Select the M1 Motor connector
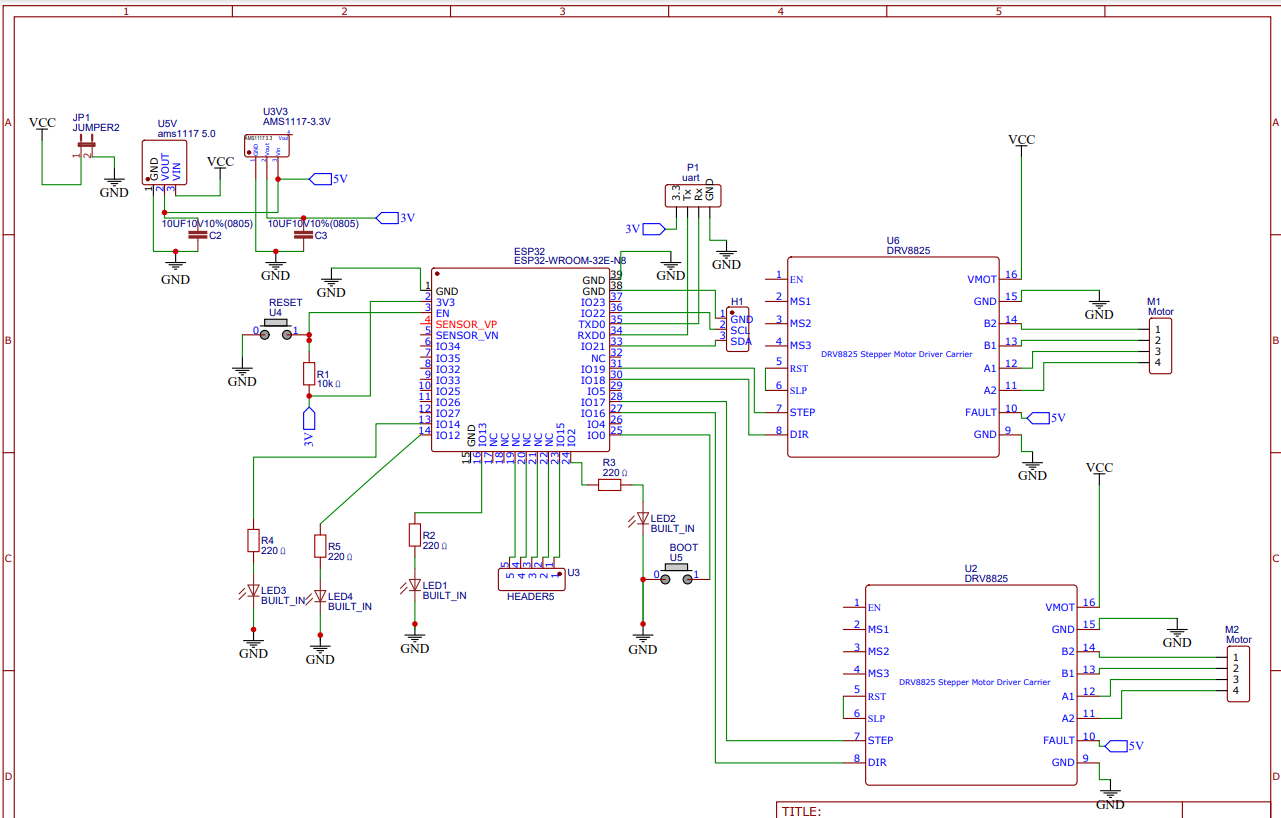The image size is (1281, 818). 1158,345
